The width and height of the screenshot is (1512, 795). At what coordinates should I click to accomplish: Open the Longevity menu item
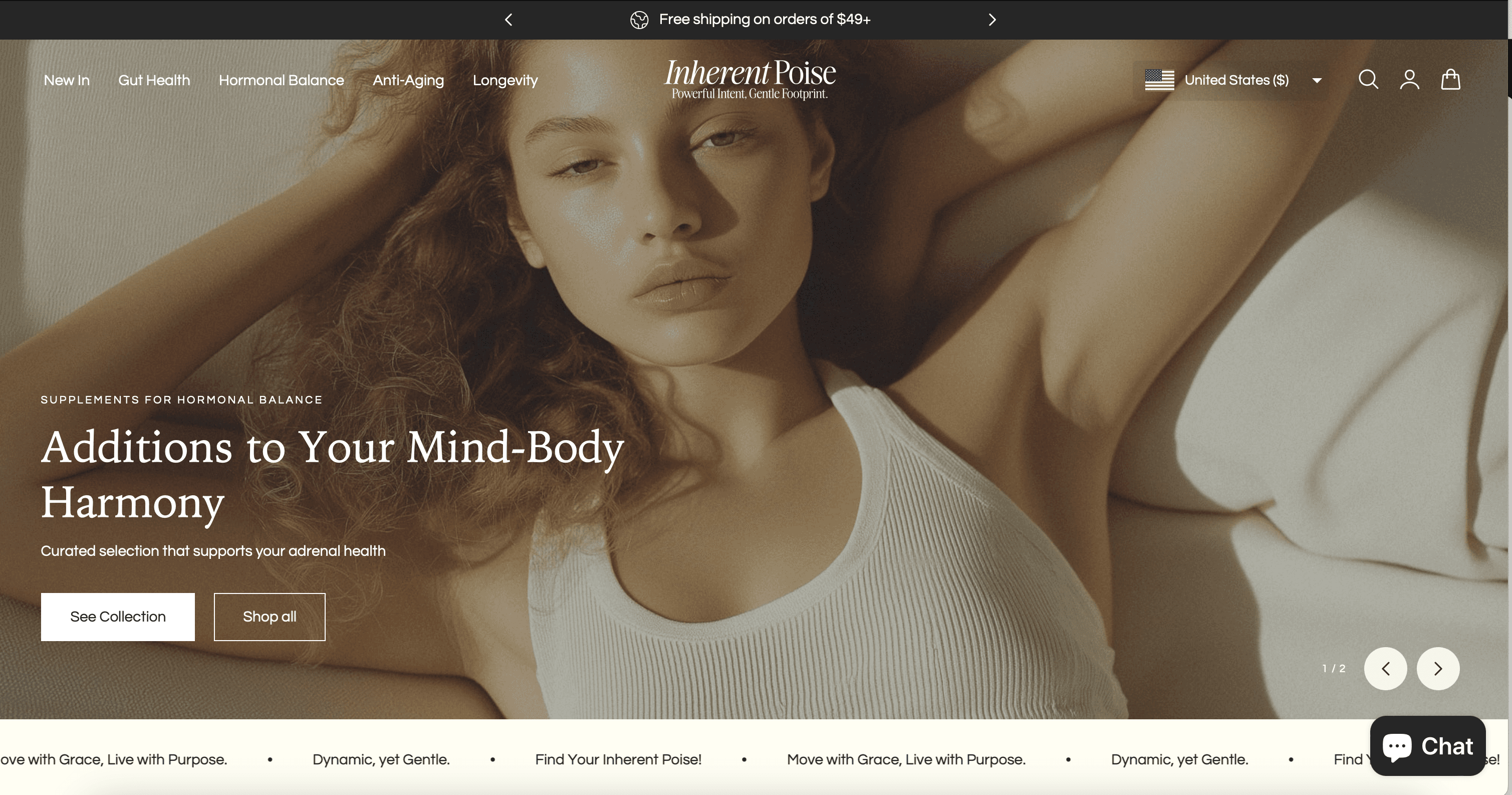(x=505, y=80)
